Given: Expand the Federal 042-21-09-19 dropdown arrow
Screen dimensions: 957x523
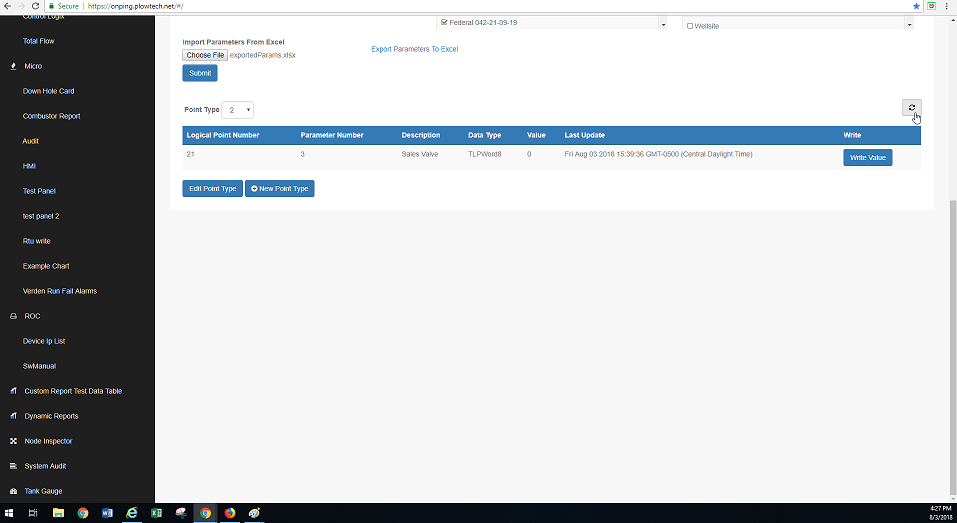Looking at the screenshot, I should pos(662,24).
